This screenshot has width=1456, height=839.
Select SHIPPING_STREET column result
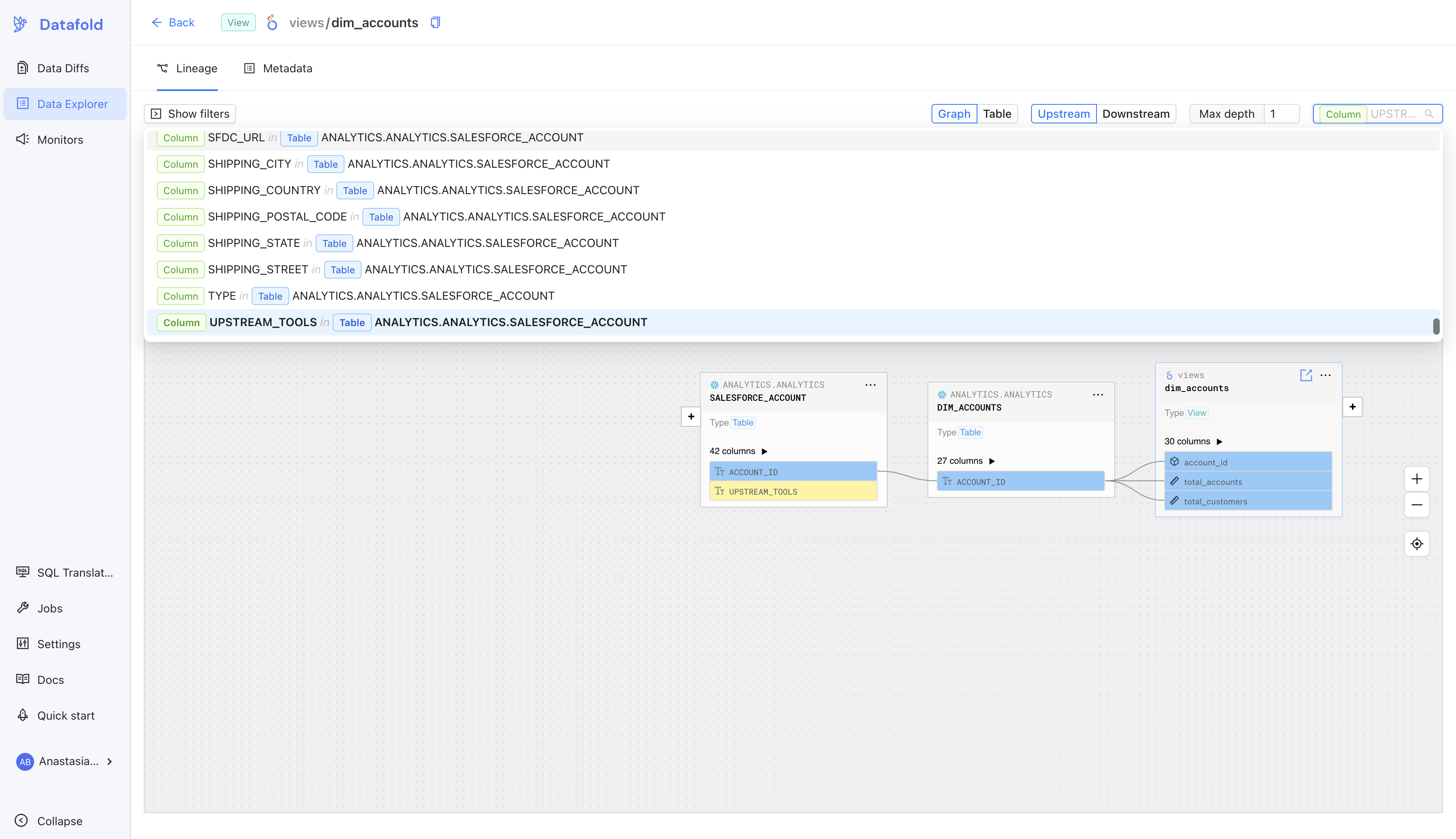[793, 270]
